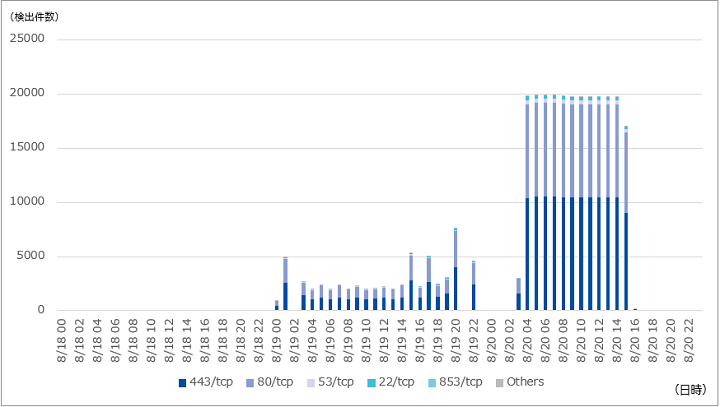Viewport: 720px width, 407px height.
Task: Click the 8/19 20 x-axis label
Action: click(x=456, y=341)
